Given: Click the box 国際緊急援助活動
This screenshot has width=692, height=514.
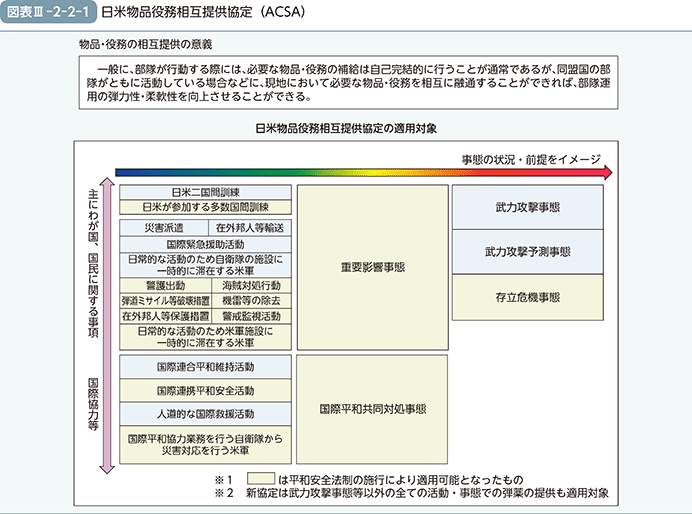Looking at the screenshot, I should click(205, 244).
